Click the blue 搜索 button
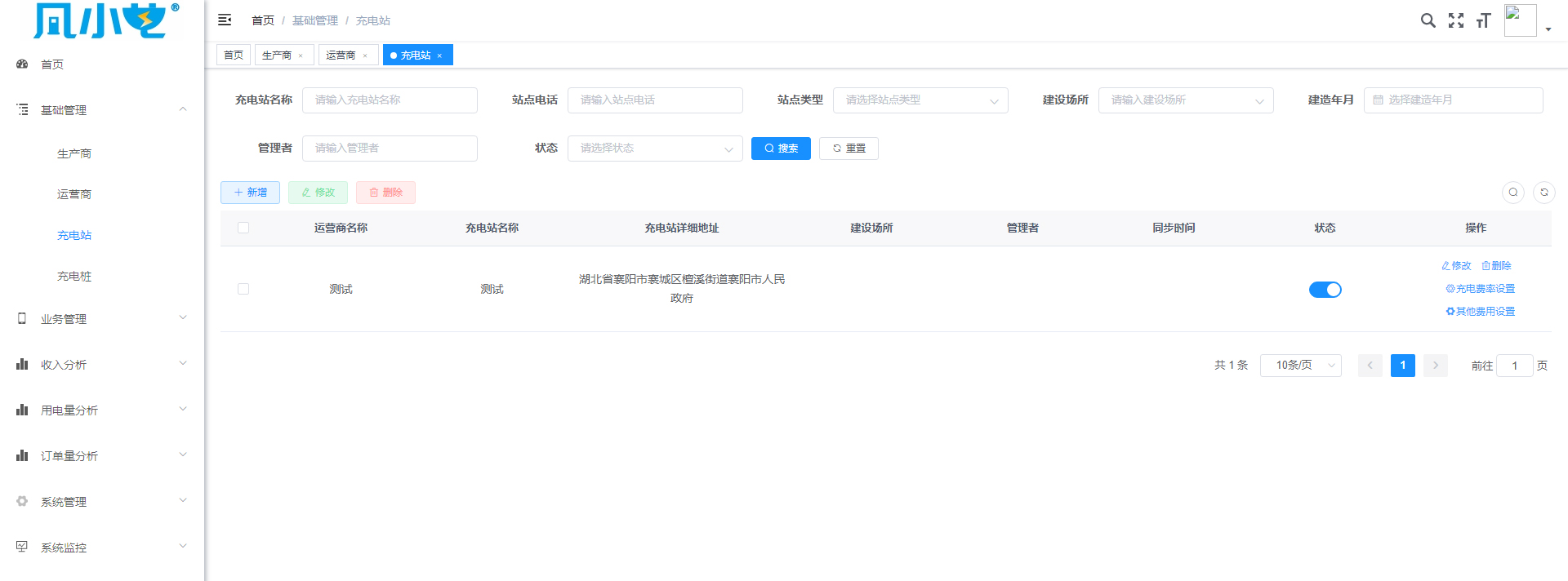 pyautogui.click(x=780, y=149)
